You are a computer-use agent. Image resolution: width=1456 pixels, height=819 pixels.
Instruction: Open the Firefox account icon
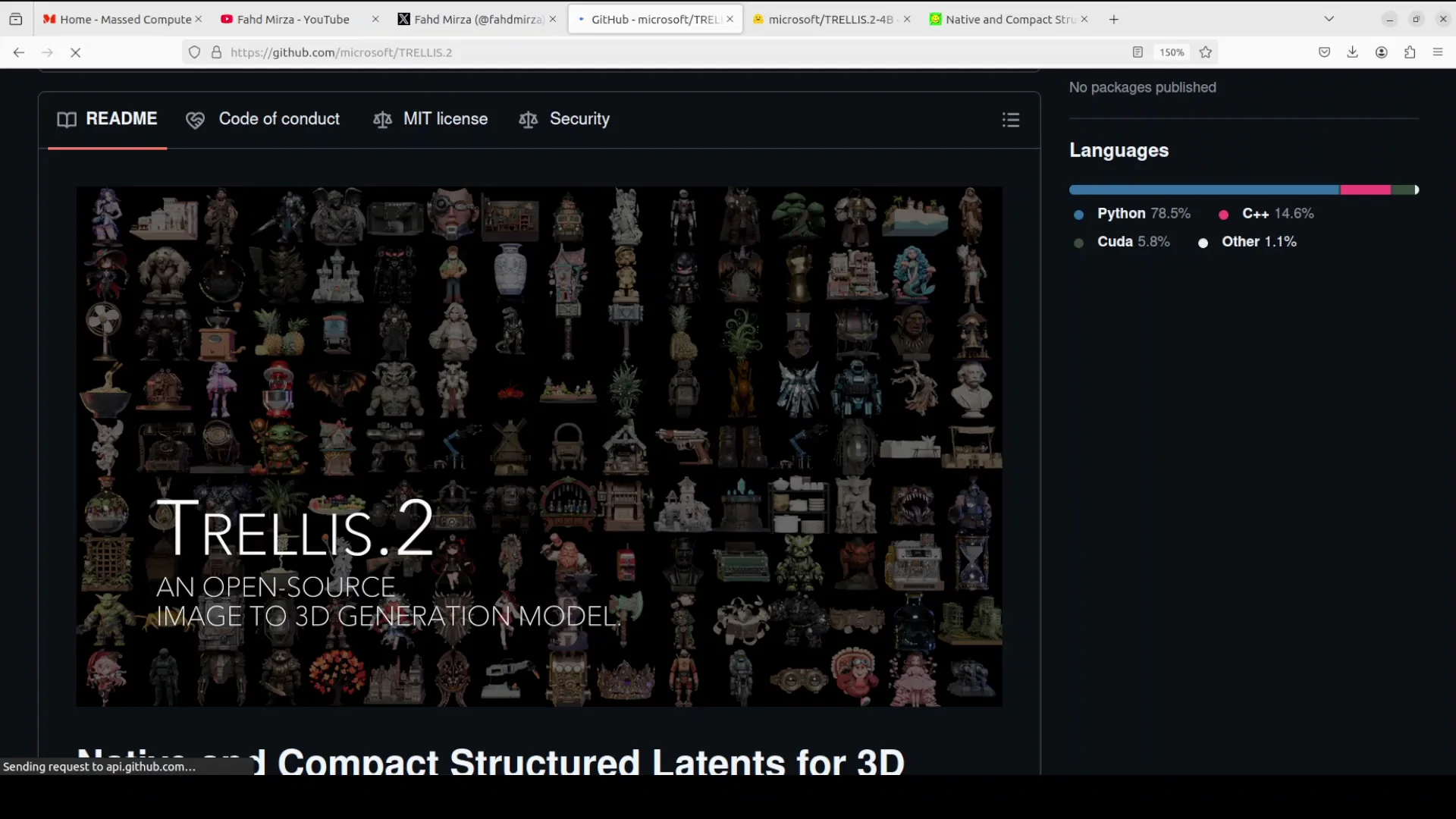(x=1381, y=52)
